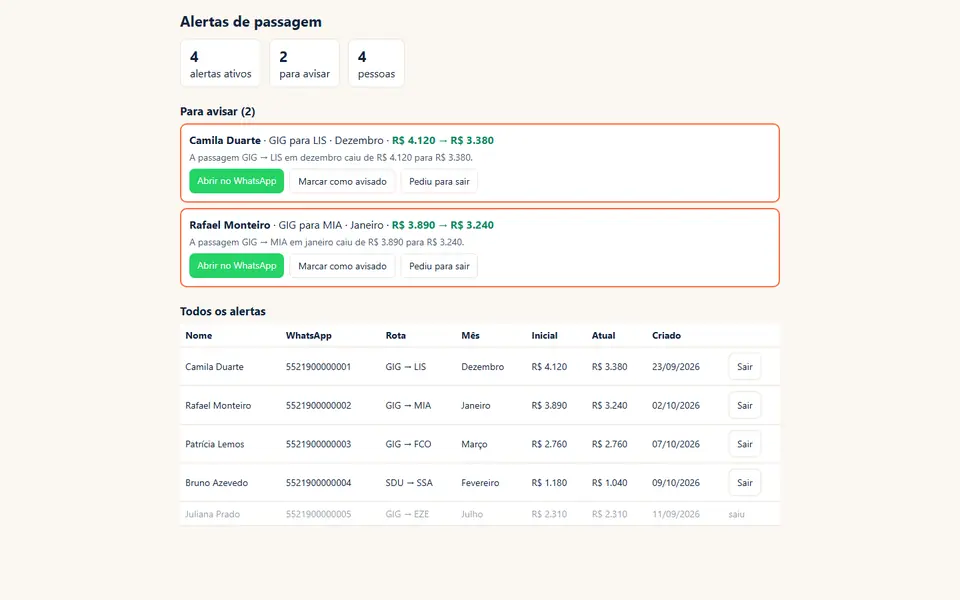960x600 pixels.
Task: Click created date 02/10/2026
Action: coord(676,405)
